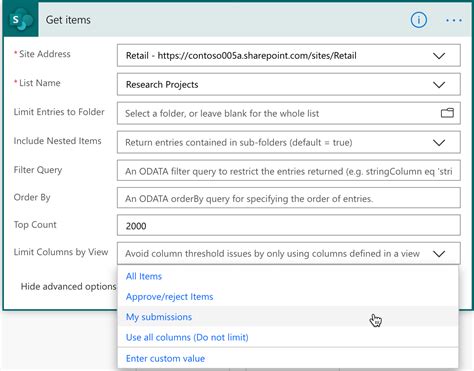Click the Research Projects list name value

pos(162,85)
